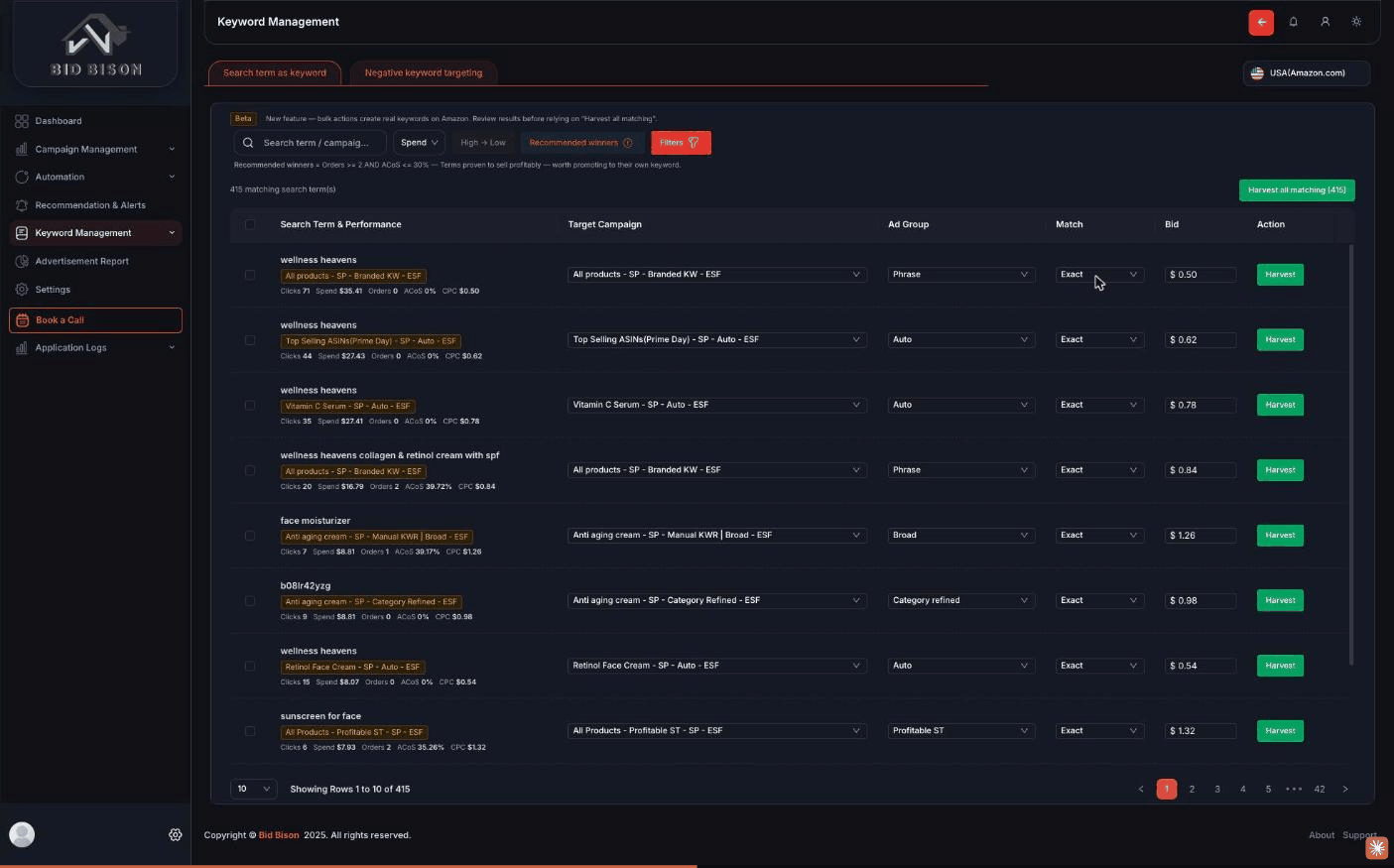Go to page 42 in pagination
This screenshot has height=868, width=1394.
[1320, 790]
